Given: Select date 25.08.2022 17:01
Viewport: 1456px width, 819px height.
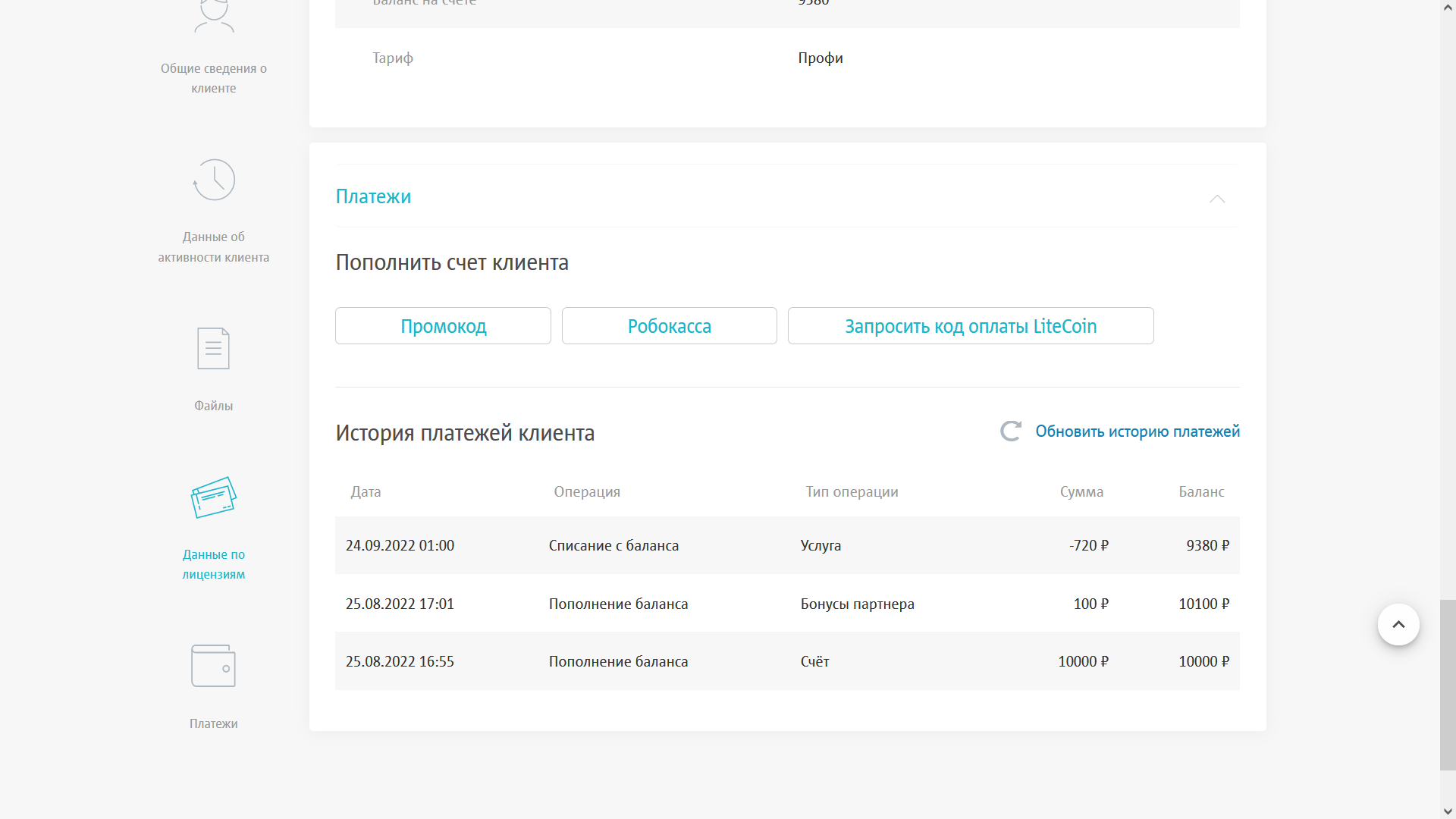Looking at the screenshot, I should coord(400,604).
